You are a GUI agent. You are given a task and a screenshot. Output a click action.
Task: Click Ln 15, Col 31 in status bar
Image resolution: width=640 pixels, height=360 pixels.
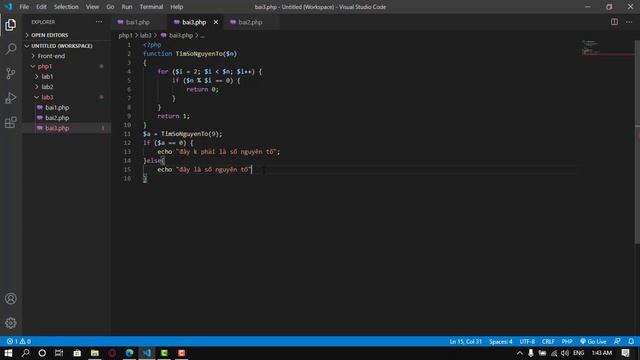click(466, 341)
